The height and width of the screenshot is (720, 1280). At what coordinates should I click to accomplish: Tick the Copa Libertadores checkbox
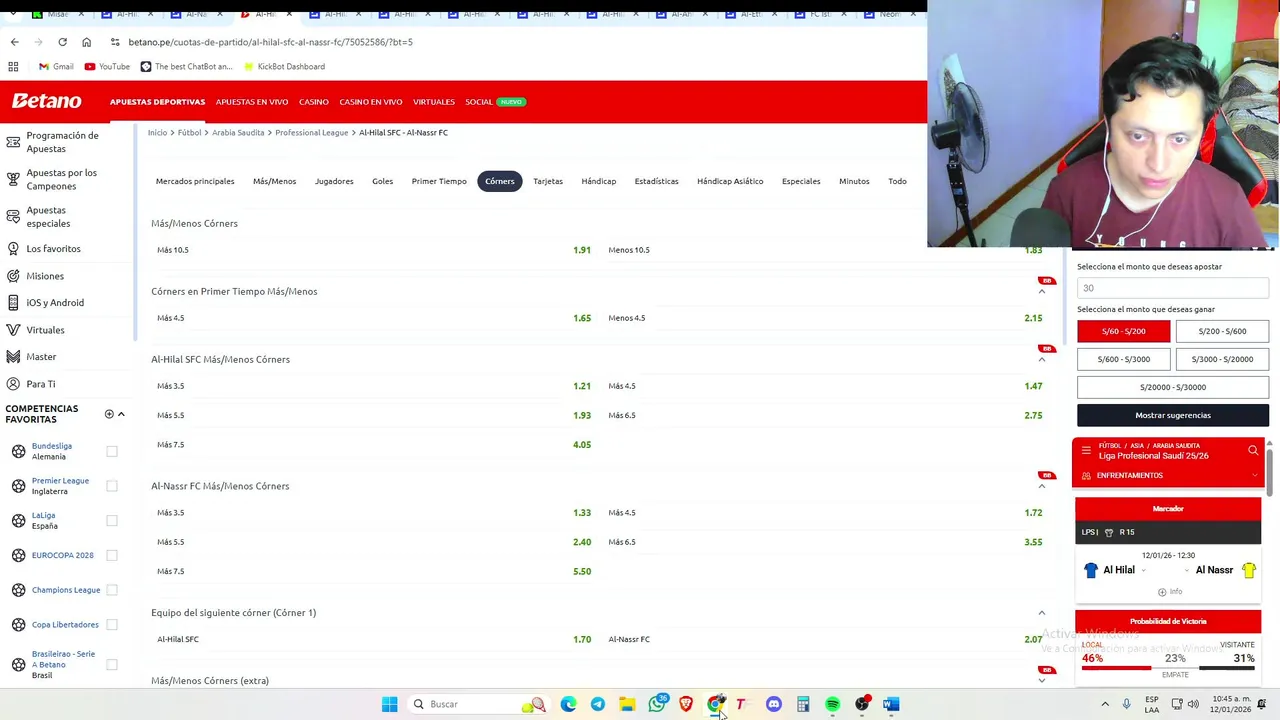click(x=112, y=624)
